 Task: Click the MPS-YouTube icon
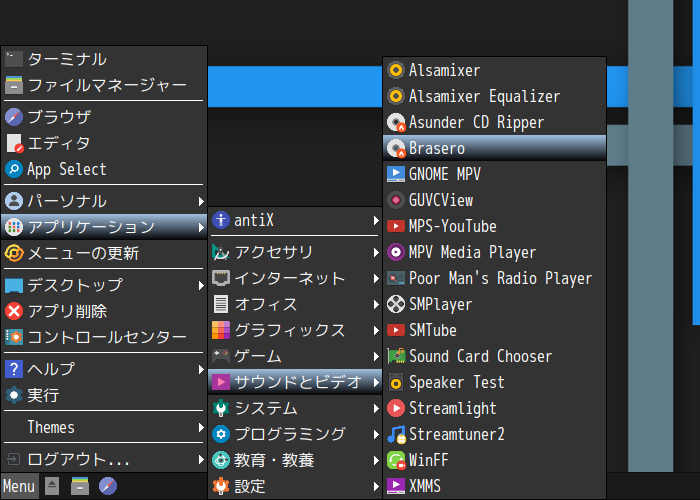point(396,226)
